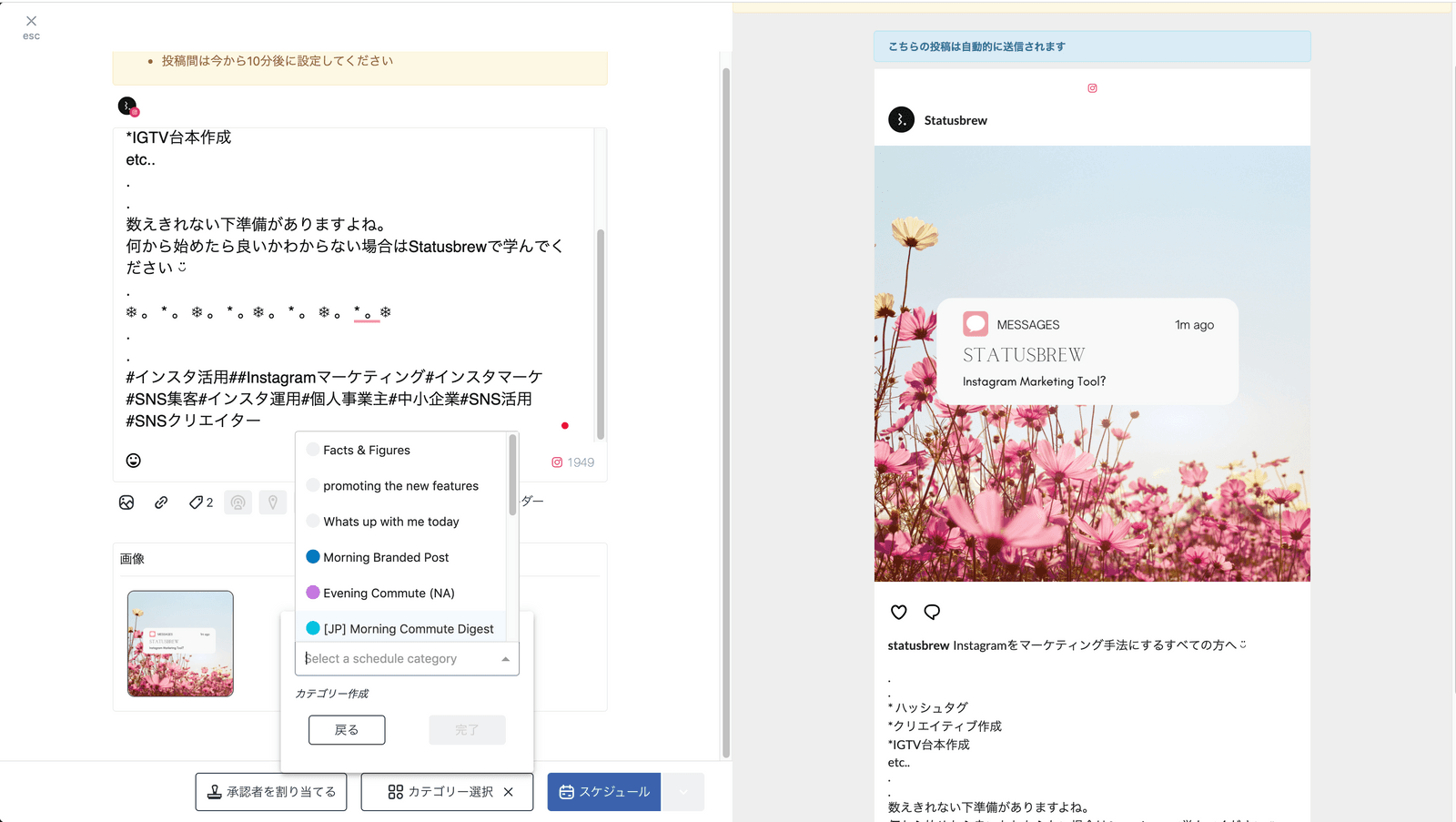Pick Evening Commute (NA) from list
The height and width of the screenshot is (822, 1456).
[x=389, y=594]
